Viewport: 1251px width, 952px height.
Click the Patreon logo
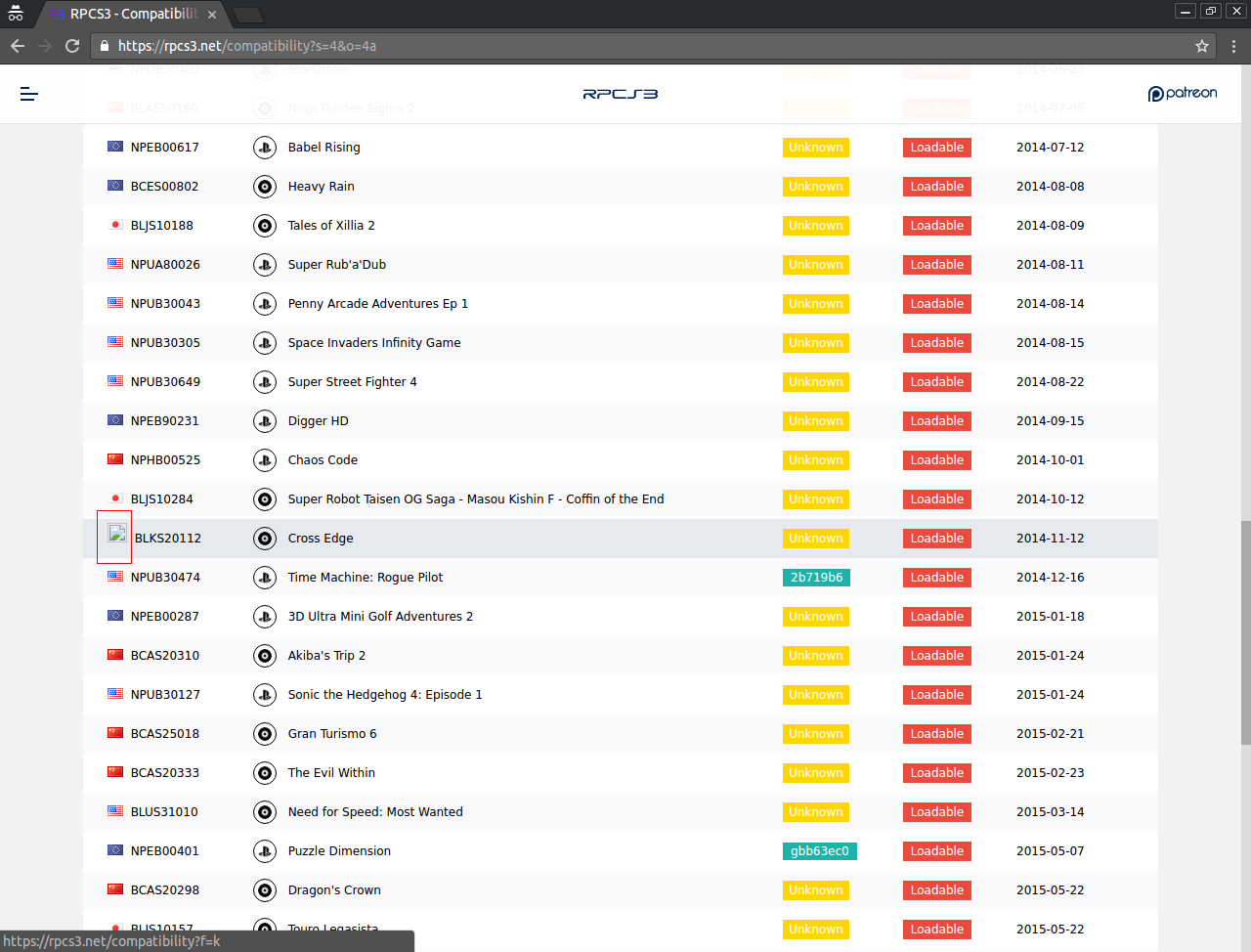click(x=1182, y=94)
